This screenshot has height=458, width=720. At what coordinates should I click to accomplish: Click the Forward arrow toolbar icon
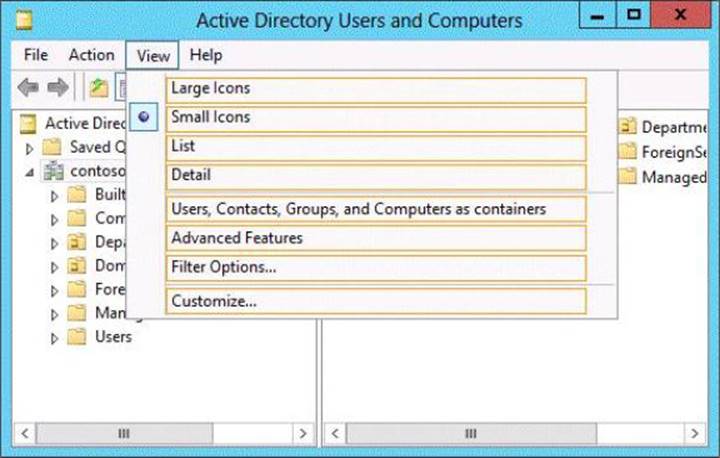tap(58, 88)
